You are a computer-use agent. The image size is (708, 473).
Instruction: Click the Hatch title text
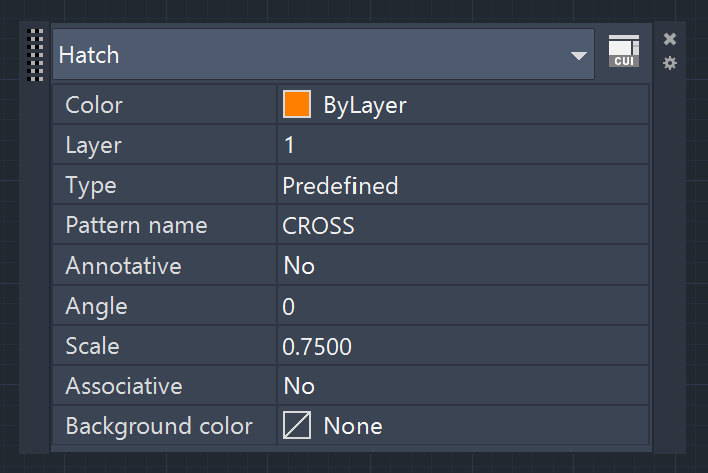click(89, 55)
